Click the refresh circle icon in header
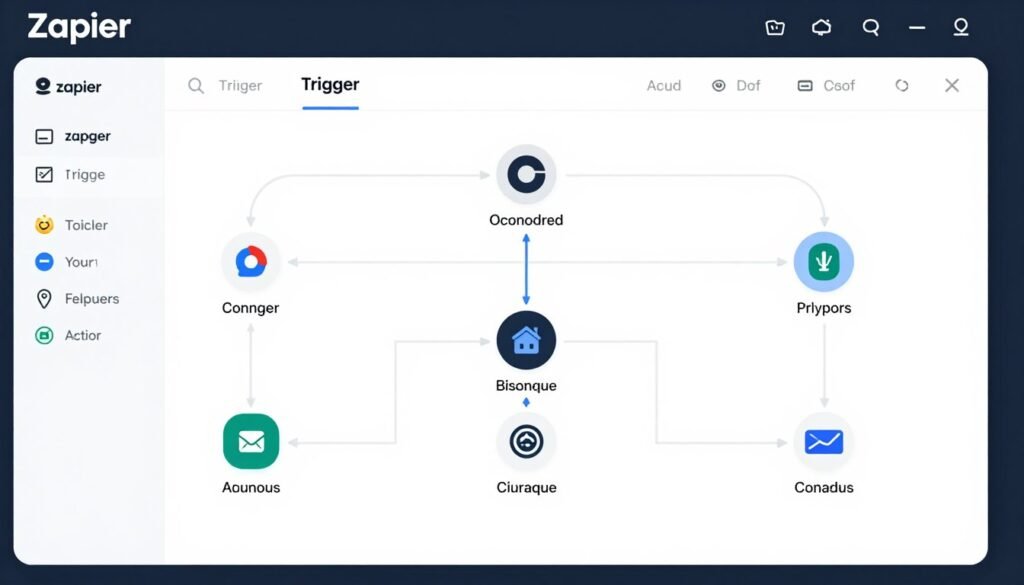1024x585 pixels. tap(902, 86)
